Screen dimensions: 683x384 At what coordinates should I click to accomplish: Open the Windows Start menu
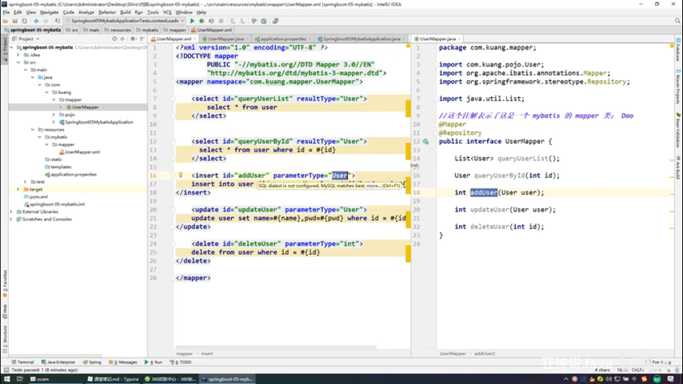pos(7,379)
